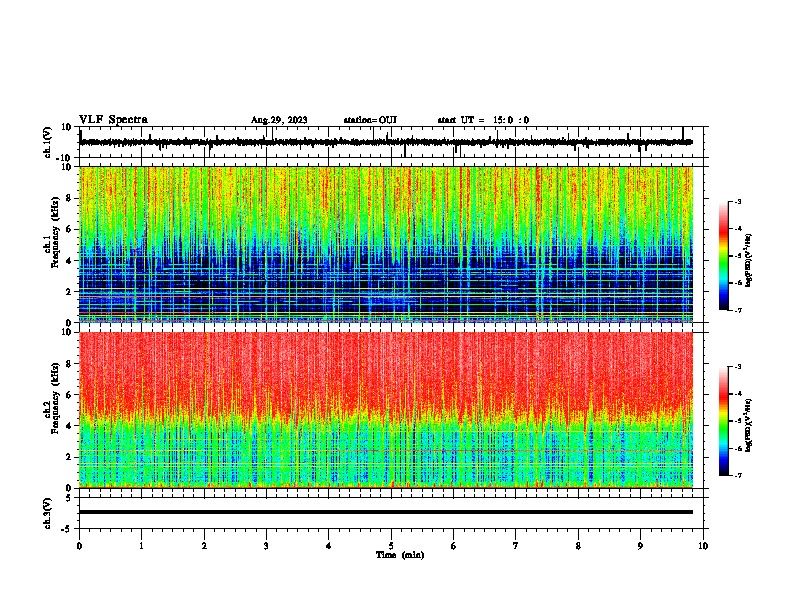Click the time axis tick label "1"

coord(141,546)
